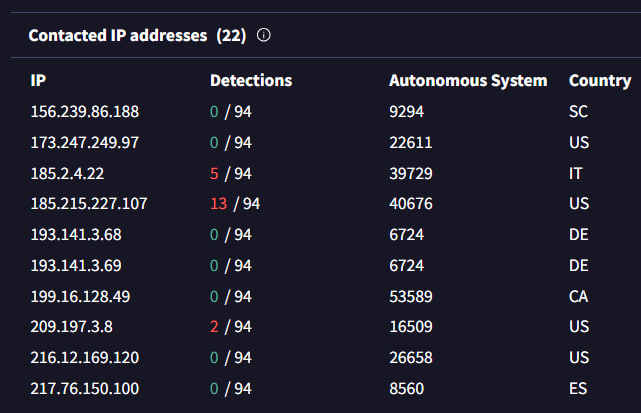Click autonomous system number 40676
Image resolution: width=641 pixels, height=413 pixels.
411,204
